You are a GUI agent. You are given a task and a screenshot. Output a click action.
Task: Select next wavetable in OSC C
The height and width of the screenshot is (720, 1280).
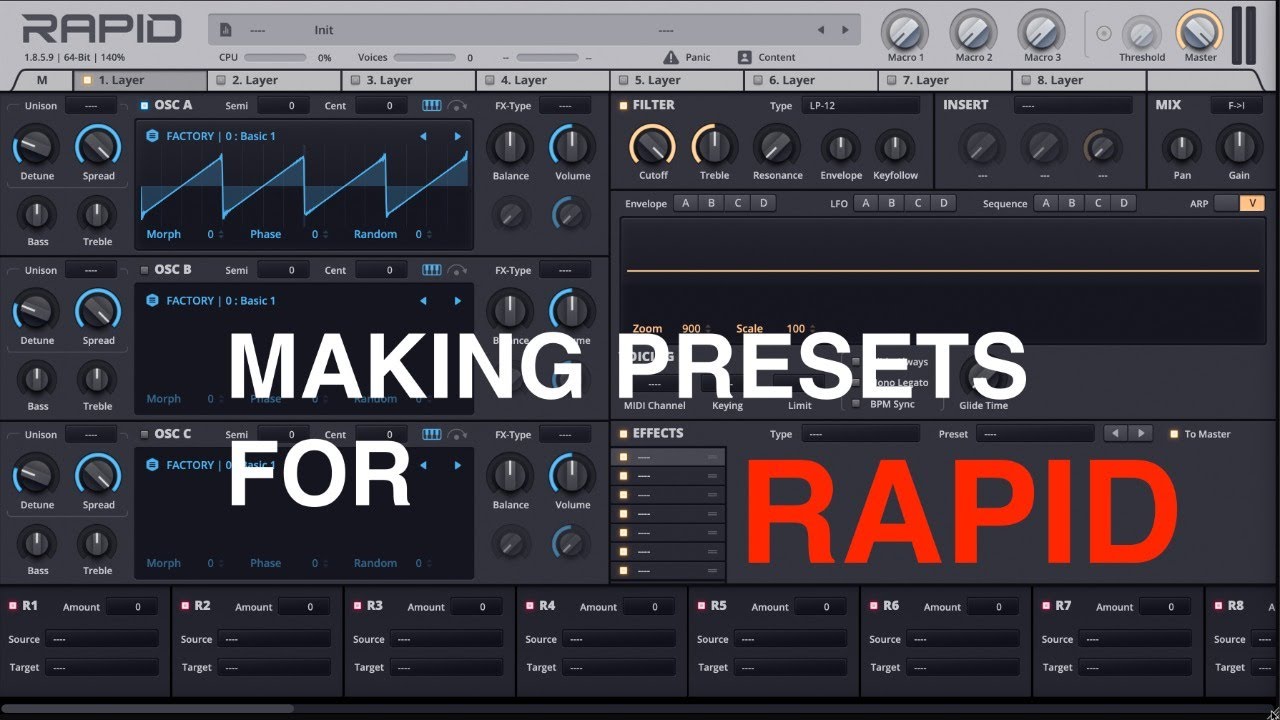click(x=458, y=465)
